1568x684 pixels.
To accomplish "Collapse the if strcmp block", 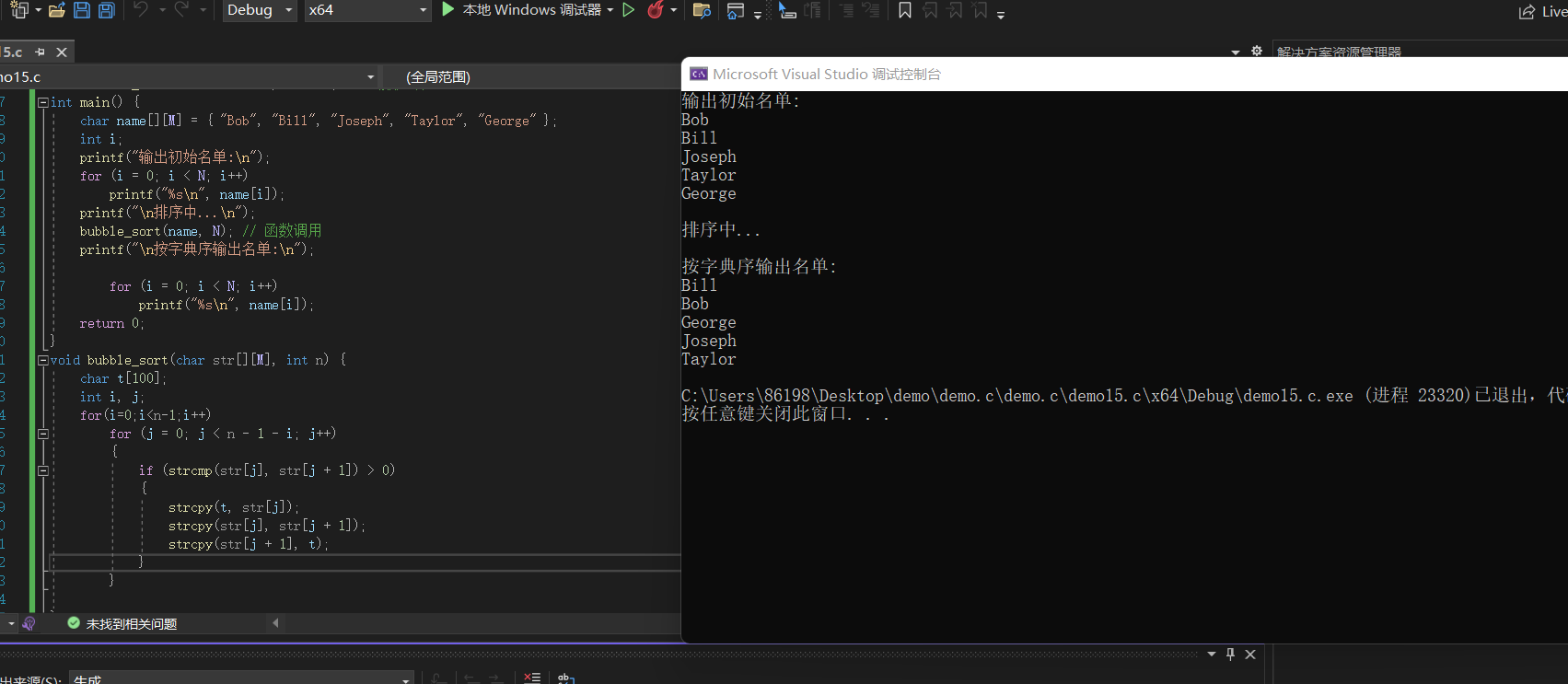I will click(43, 470).
